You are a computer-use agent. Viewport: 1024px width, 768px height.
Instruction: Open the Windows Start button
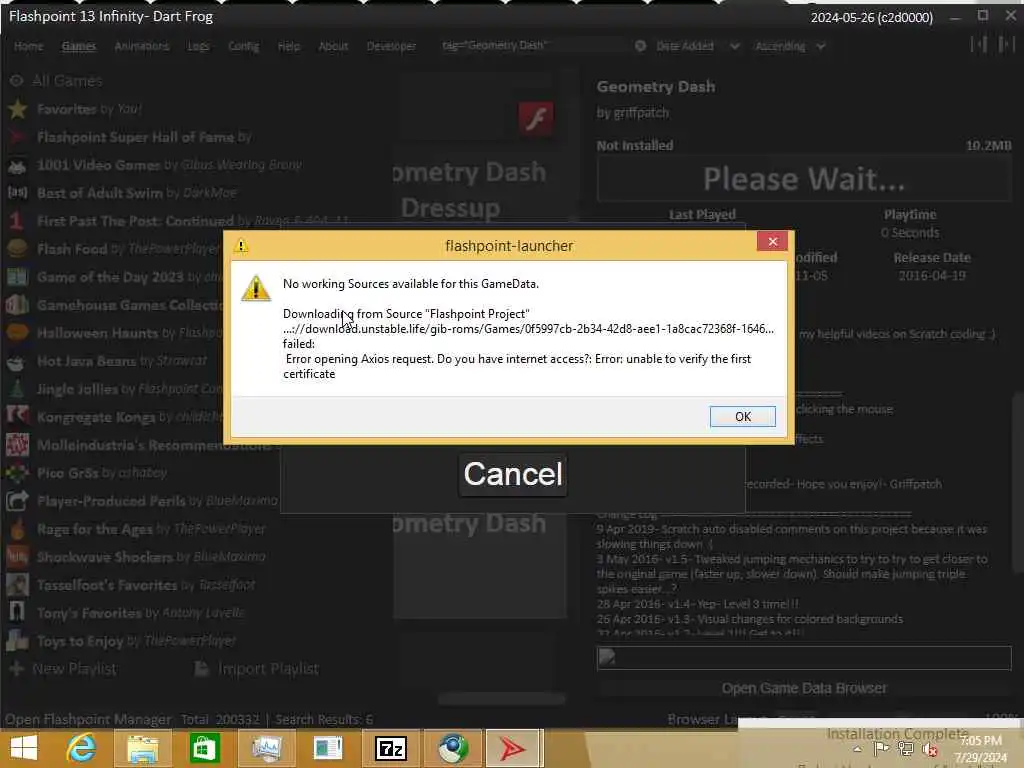pyautogui.click(x=24, y=748)
